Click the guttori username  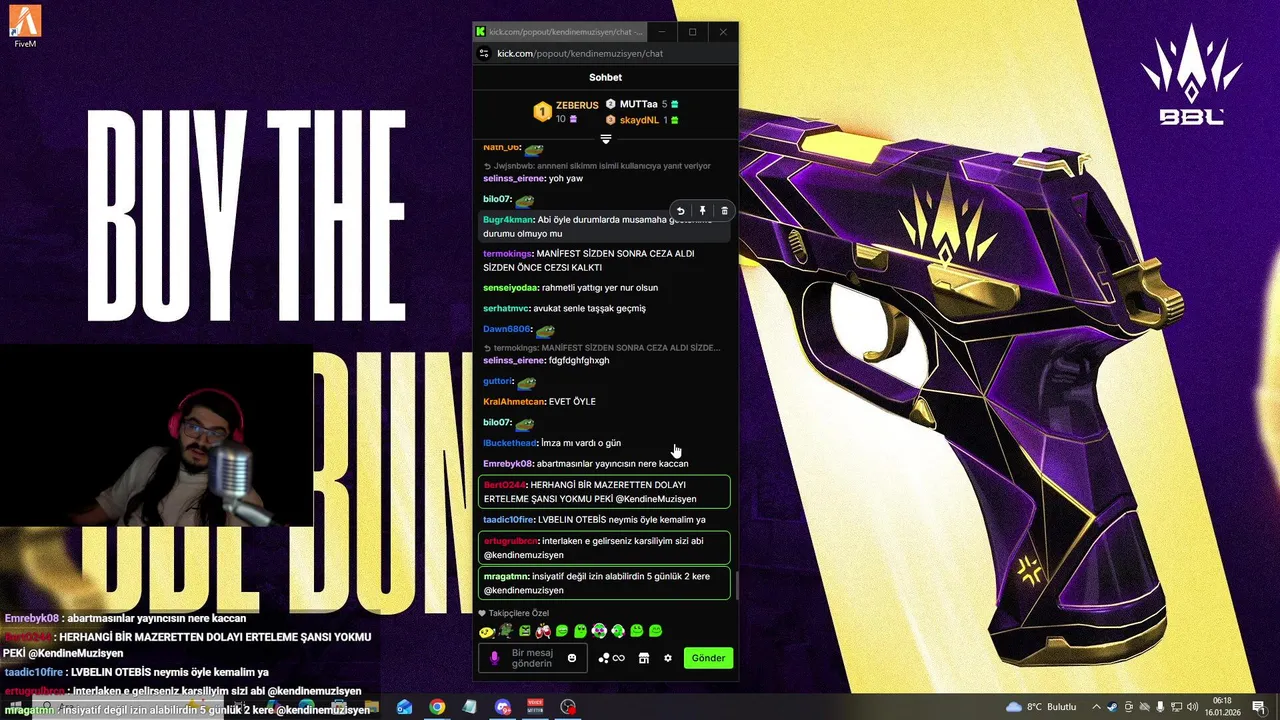coord(498,381)
